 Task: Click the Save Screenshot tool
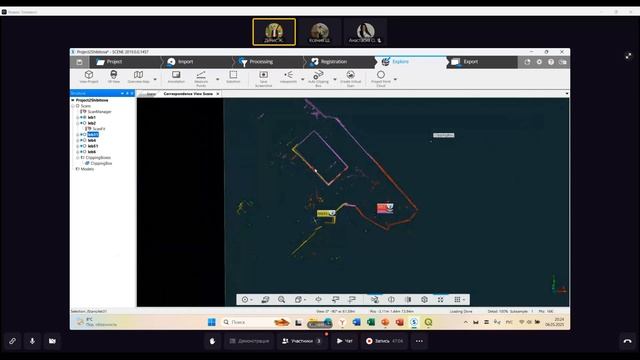pyautogui.click(x=263, y=78)
